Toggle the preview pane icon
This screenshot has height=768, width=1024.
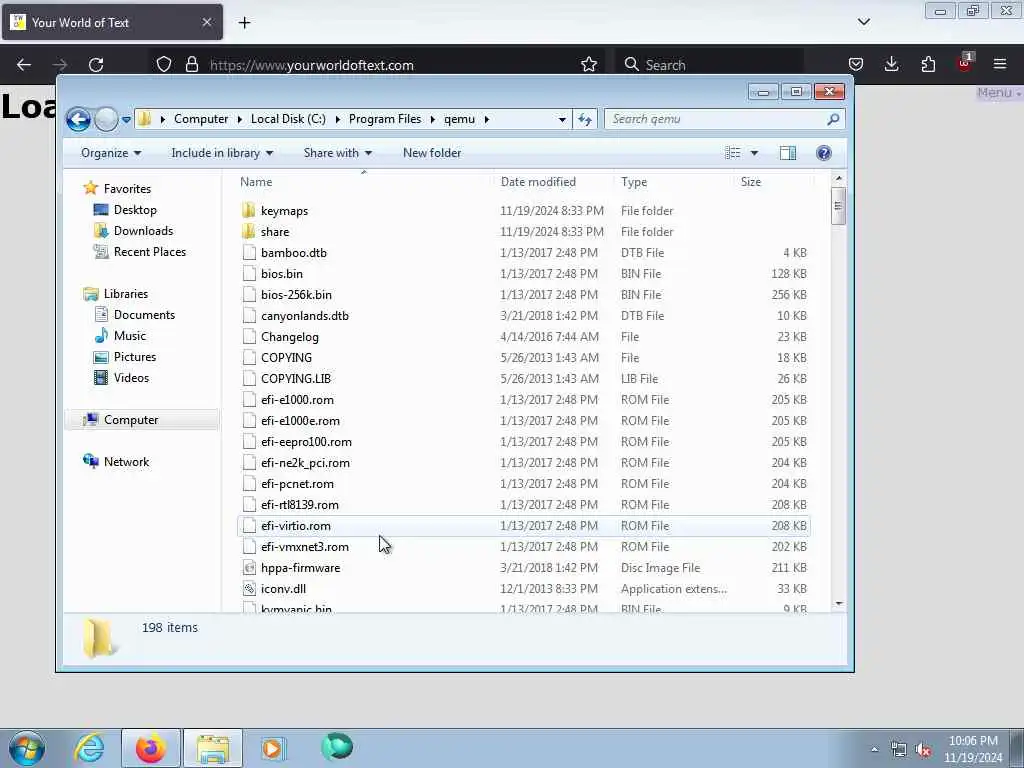tap(788, 153)
